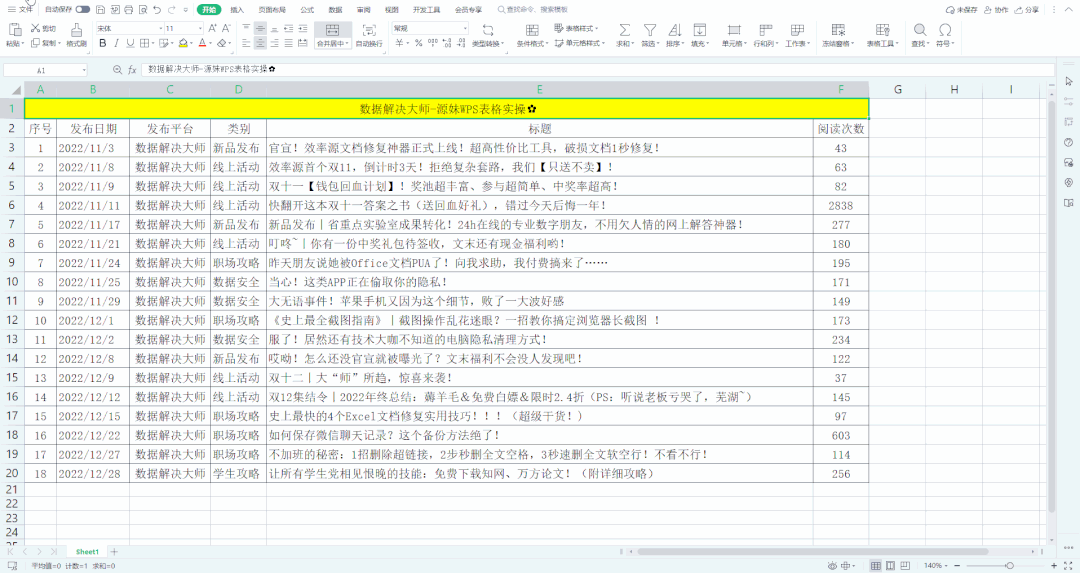Click the Paste clipboard icon

[14, 30]
